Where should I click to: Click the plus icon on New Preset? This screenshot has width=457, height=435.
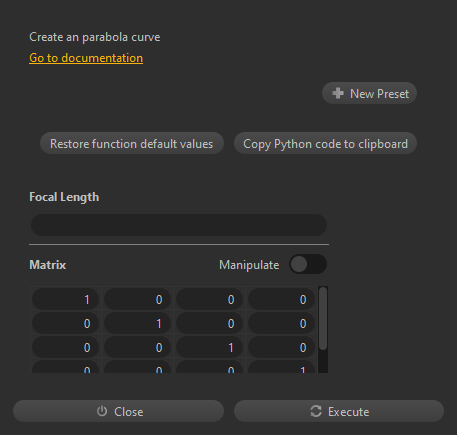point(338,93)
